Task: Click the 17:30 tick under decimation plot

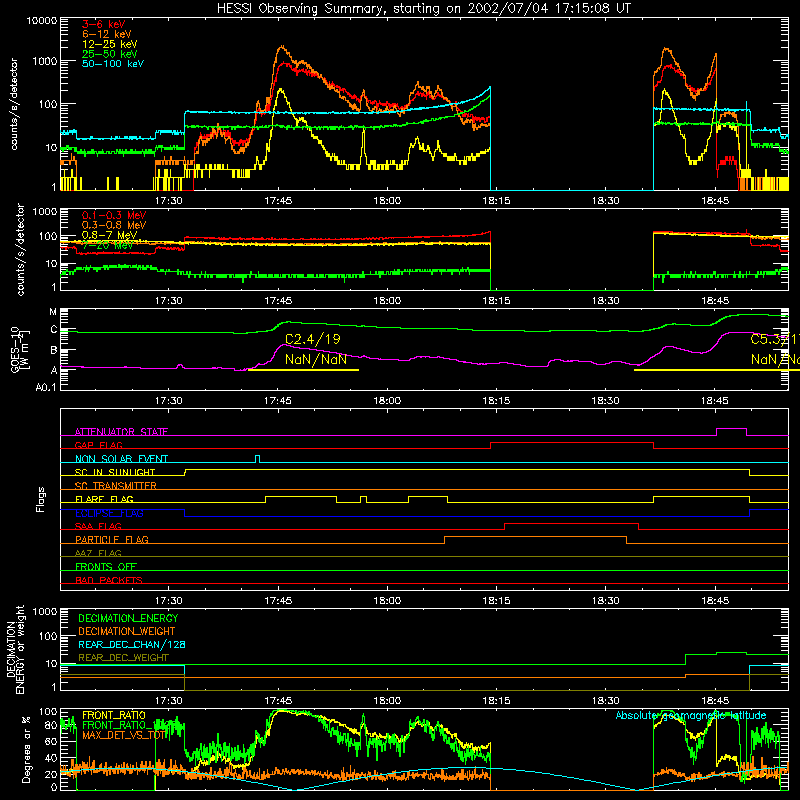Action: click(x=169, y=701)
